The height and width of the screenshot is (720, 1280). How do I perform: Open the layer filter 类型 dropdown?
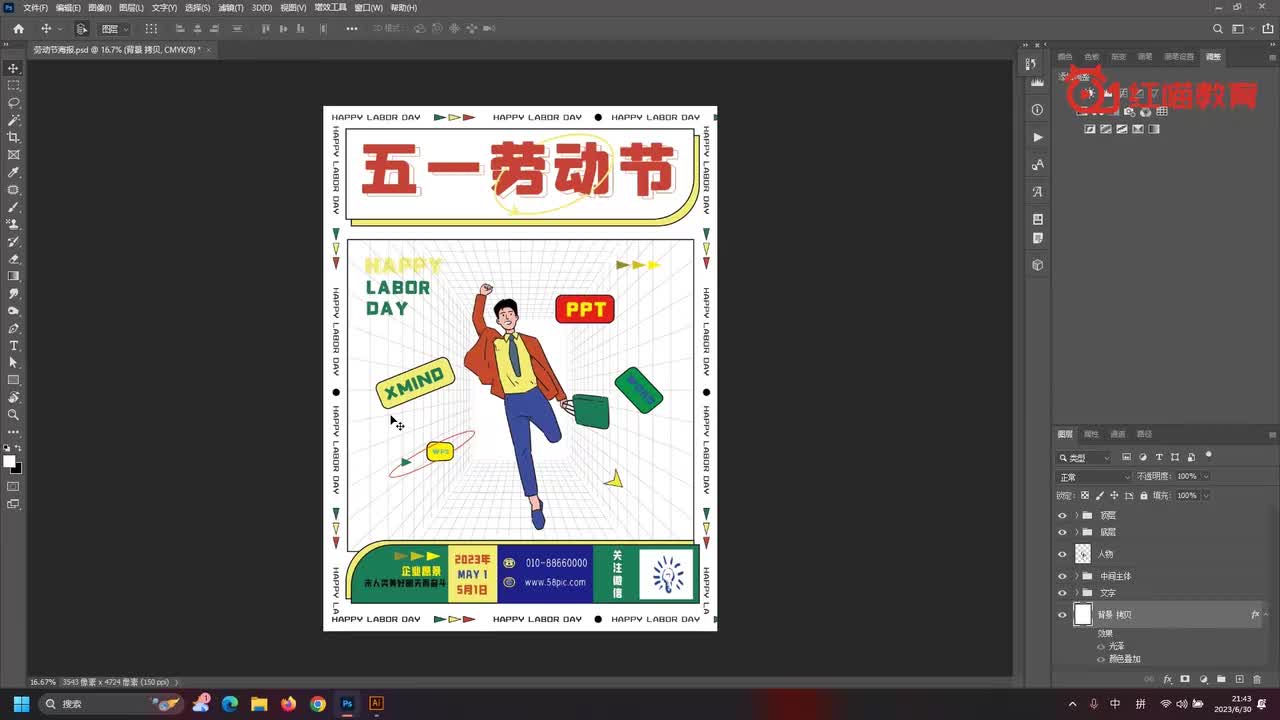[1085, 458]
